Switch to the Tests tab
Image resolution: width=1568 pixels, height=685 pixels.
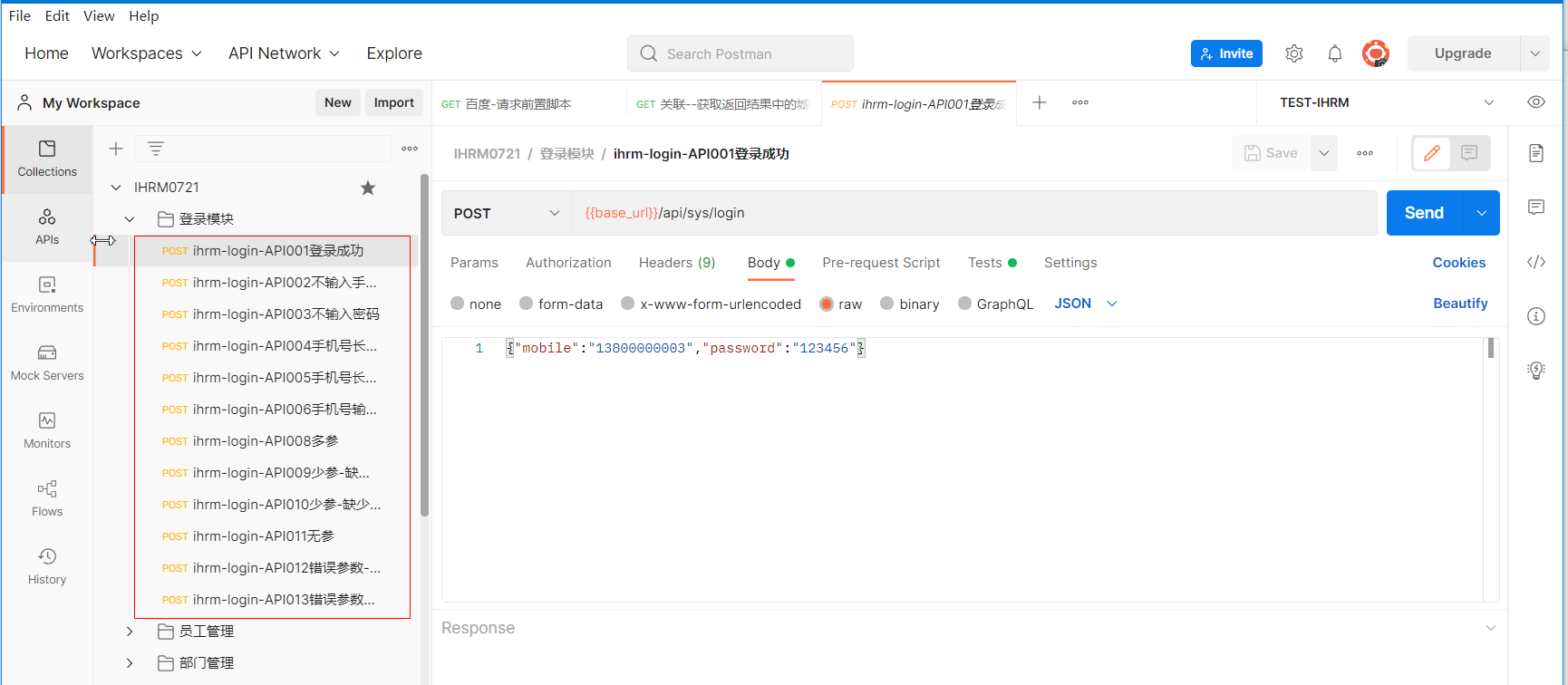click(x=992, y=263)
